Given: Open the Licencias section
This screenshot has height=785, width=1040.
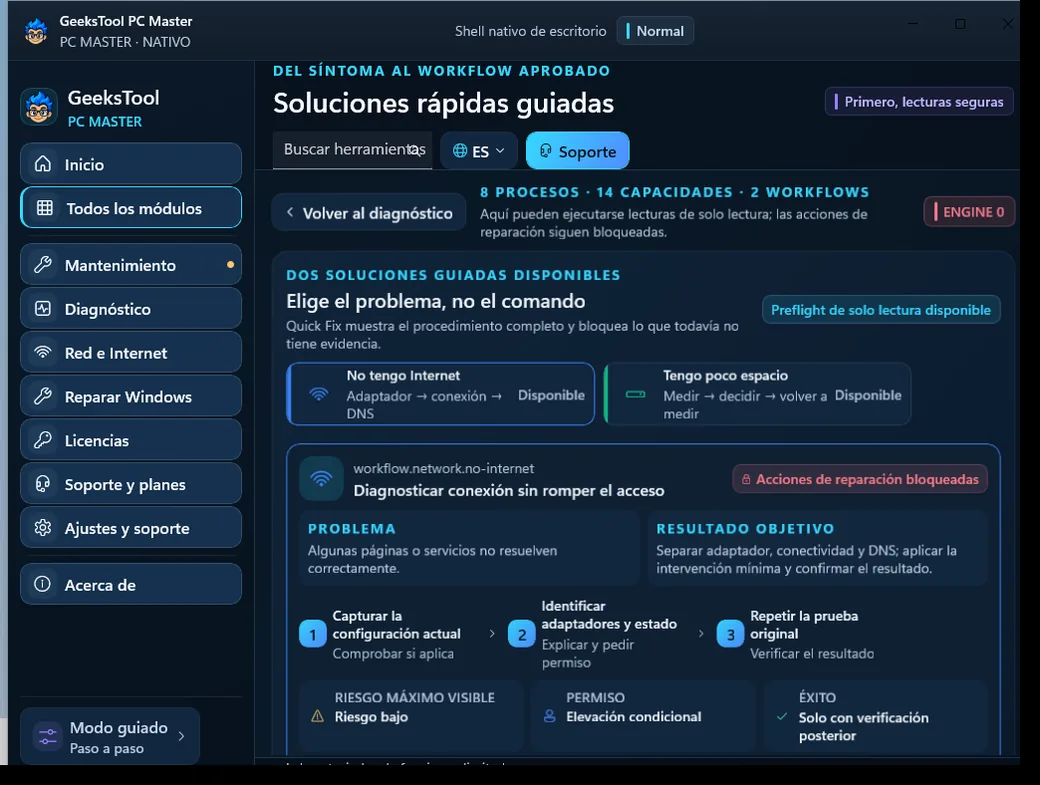Looking at the screenshot, I should click(131, 440).
